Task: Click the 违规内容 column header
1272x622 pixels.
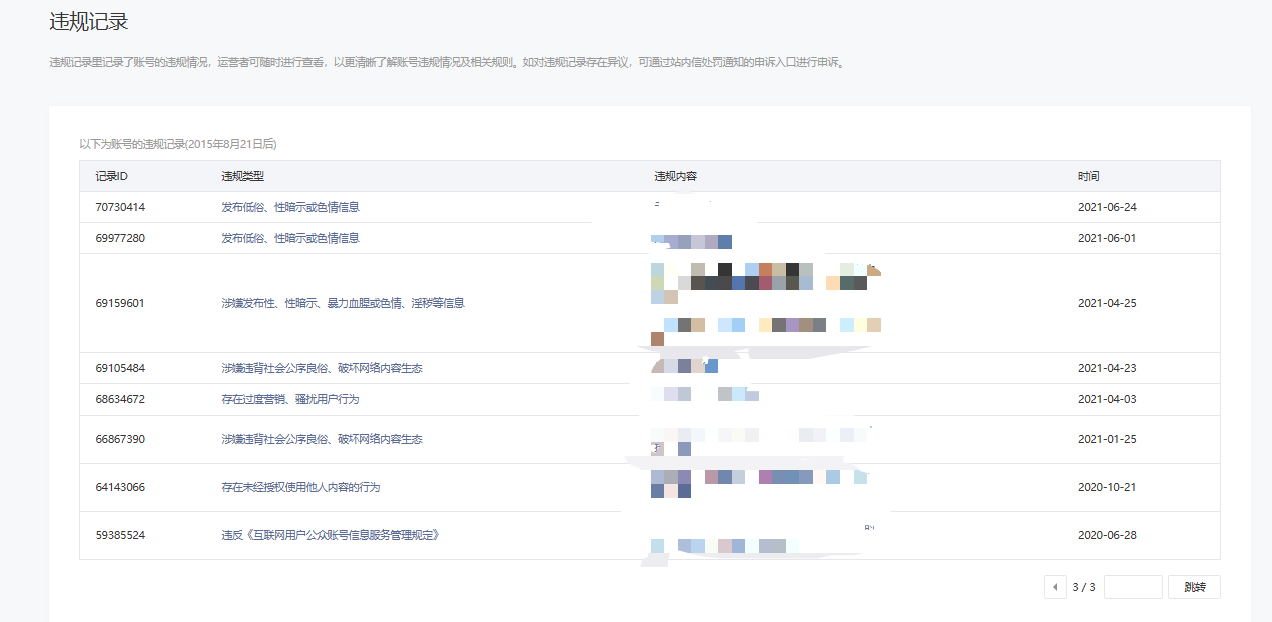Action: pos(675,176)
